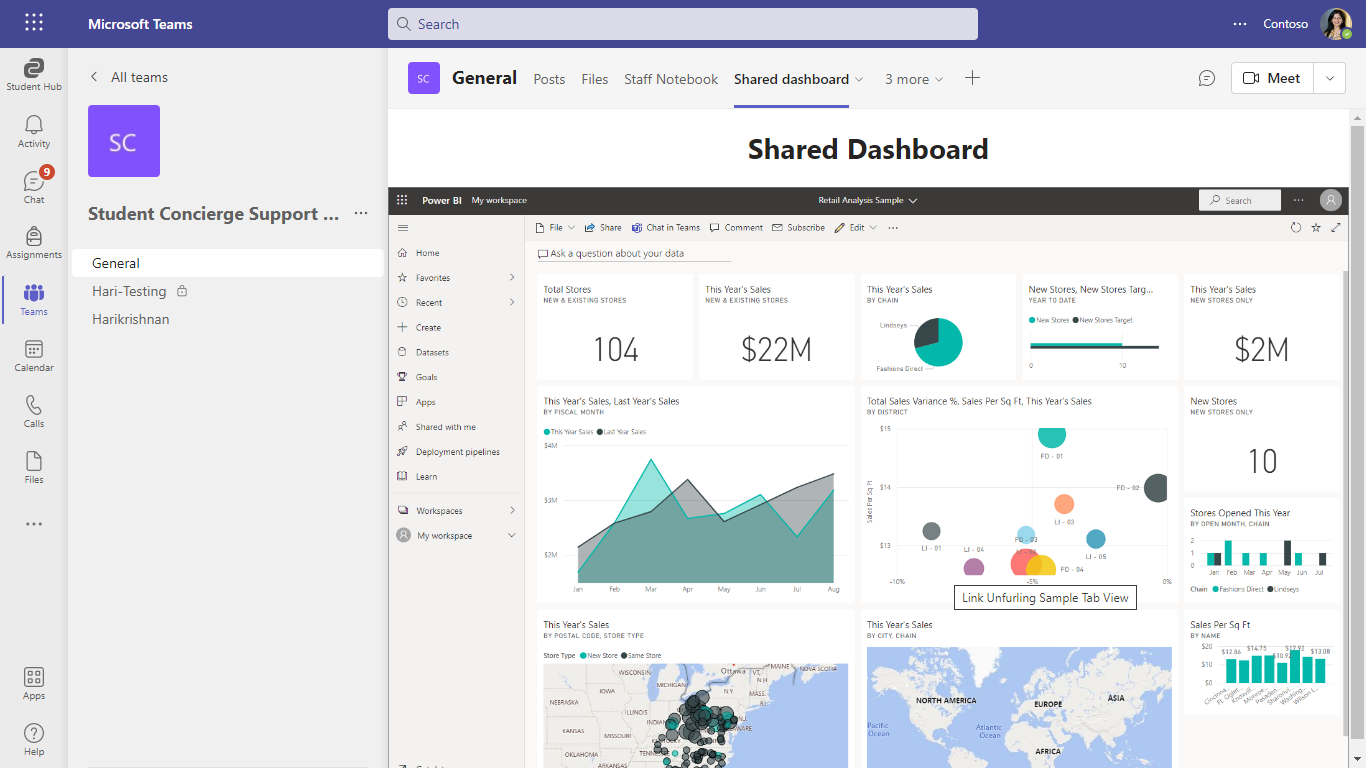Select the General channel
1366x768 pixels.
pos(228,263)
